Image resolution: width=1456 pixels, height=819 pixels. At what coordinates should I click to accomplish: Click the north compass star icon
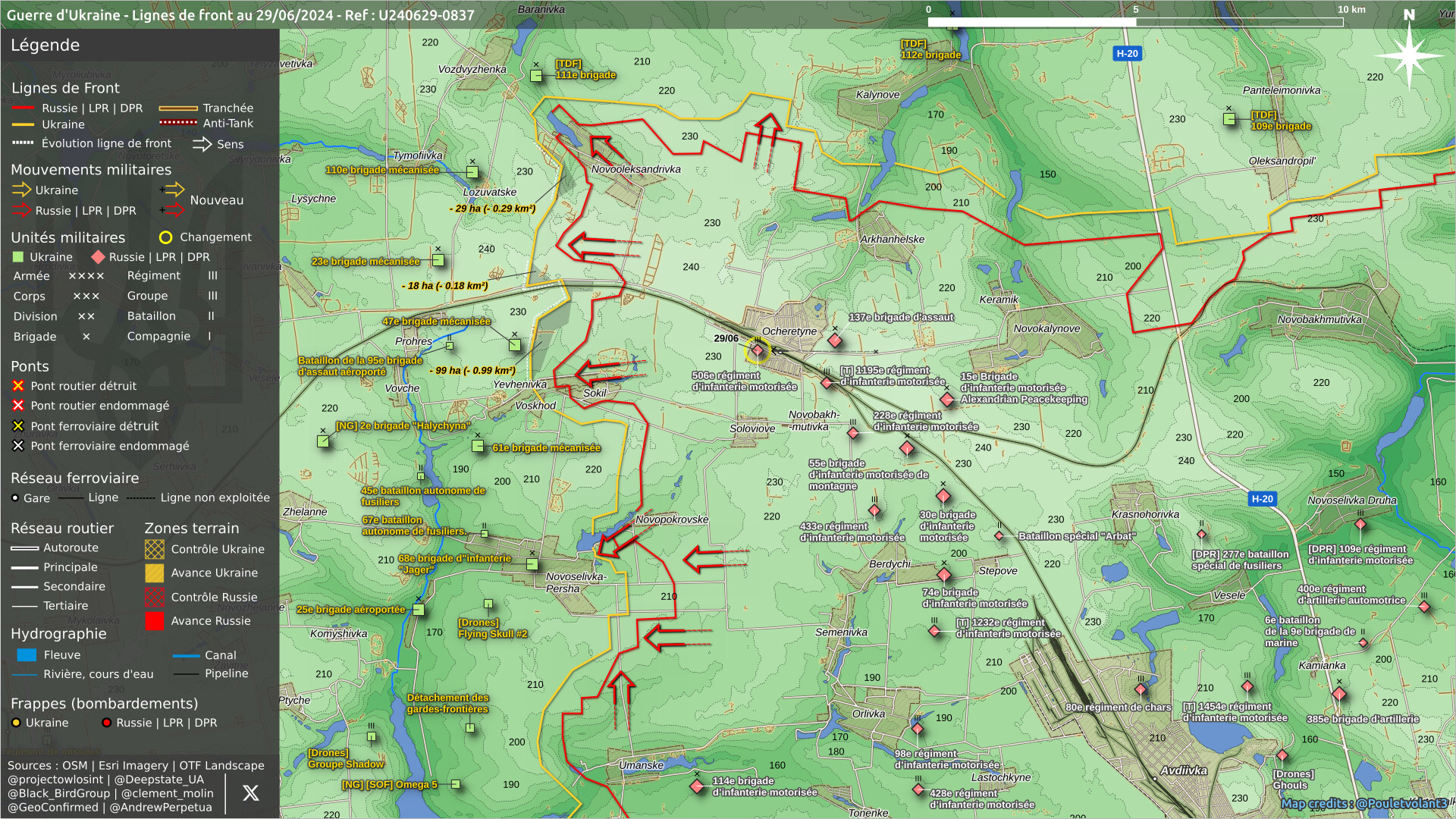[x=1409, y=55]
